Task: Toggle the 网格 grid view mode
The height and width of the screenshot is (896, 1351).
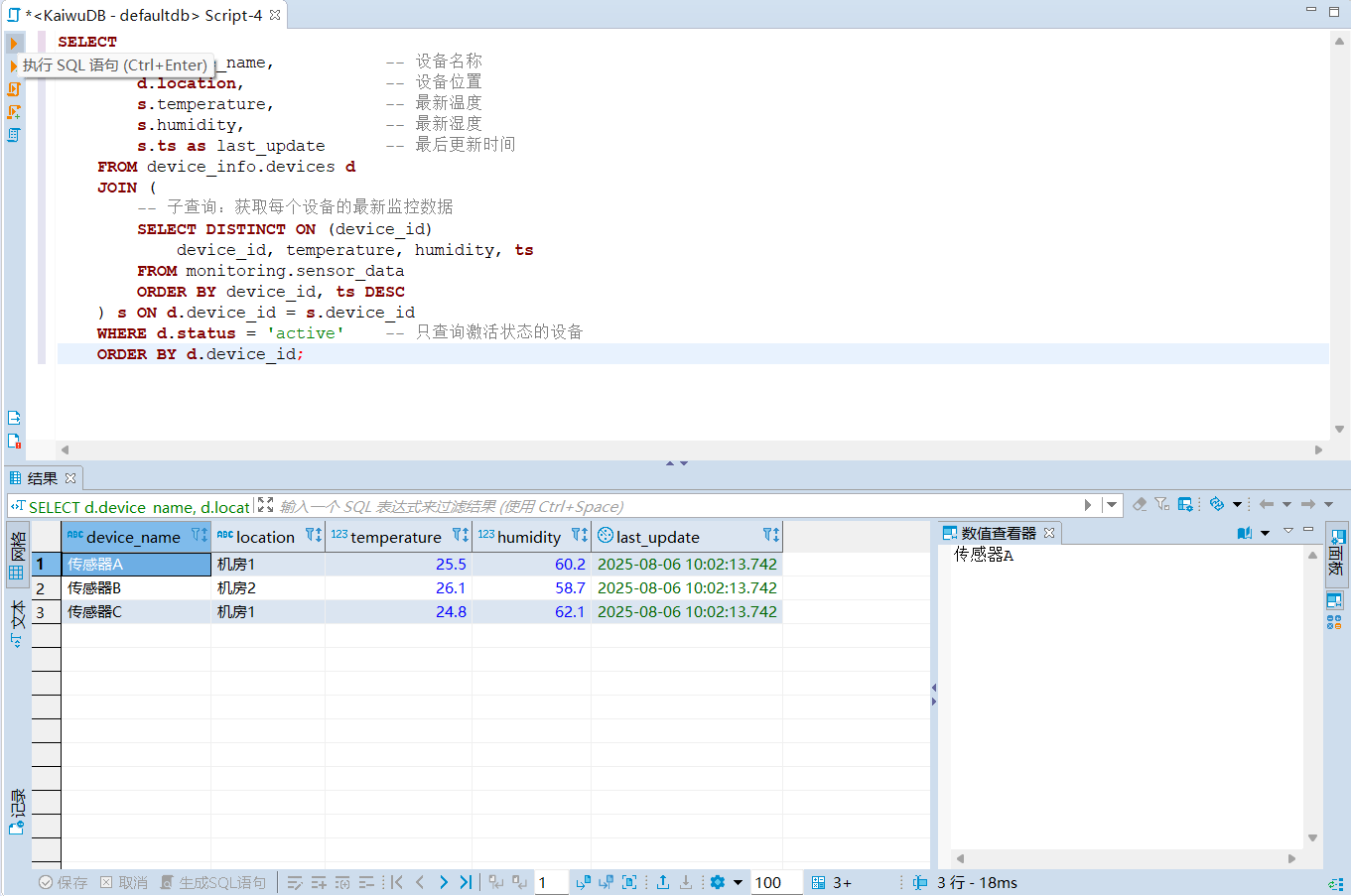Action: point(17,556)
